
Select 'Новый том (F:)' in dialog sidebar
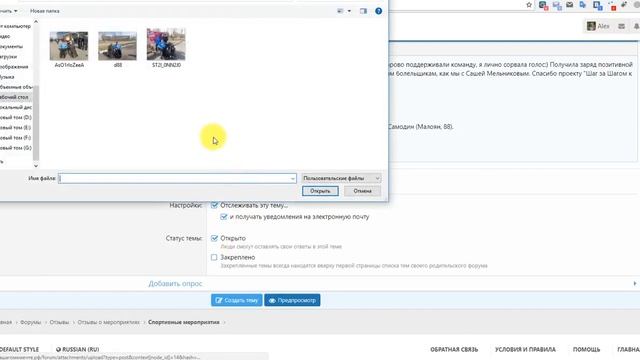pyautogui.click(x=16, y=138)
